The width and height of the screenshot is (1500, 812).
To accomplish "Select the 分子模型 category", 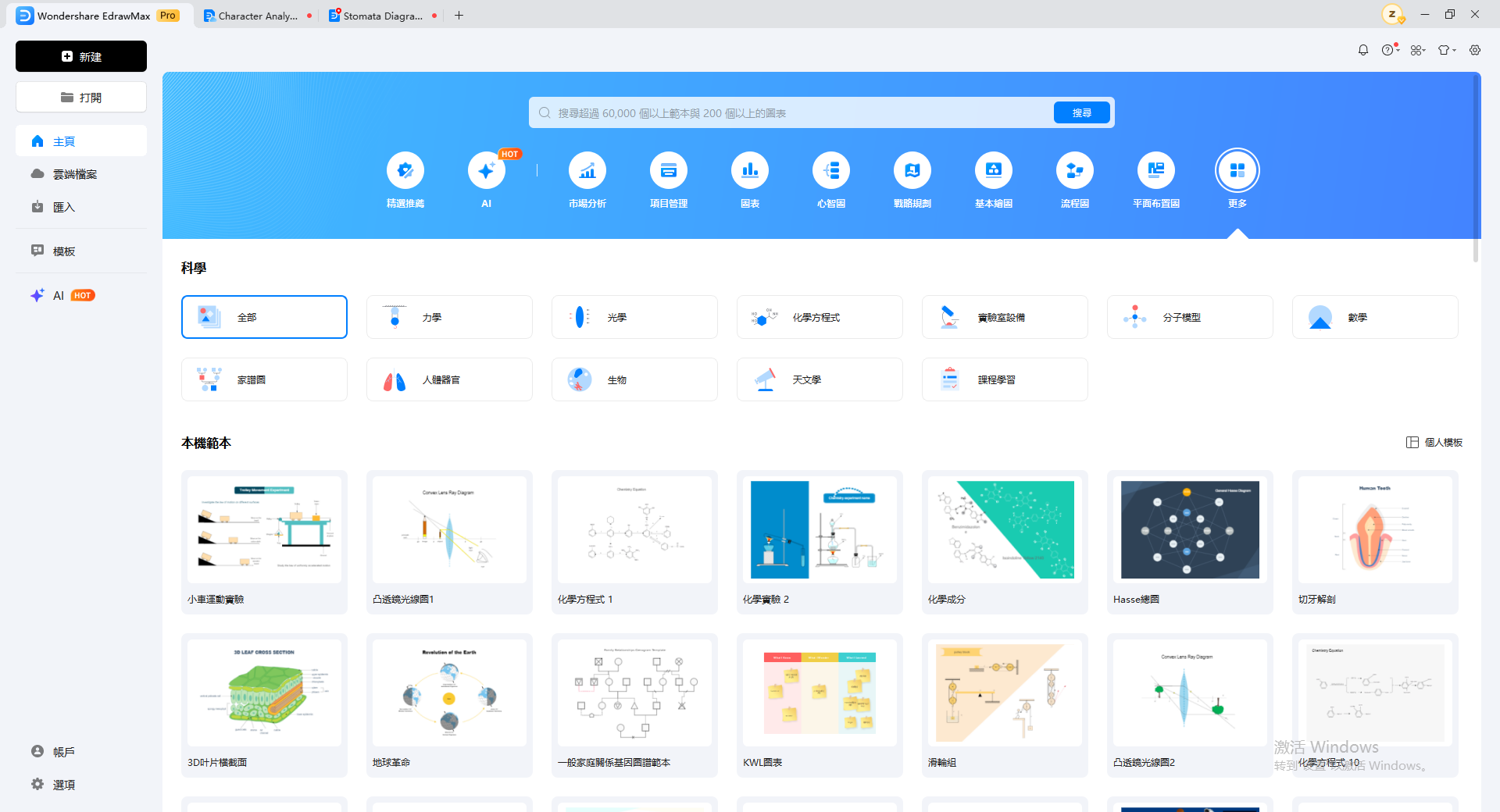I will coord(1190,317).
